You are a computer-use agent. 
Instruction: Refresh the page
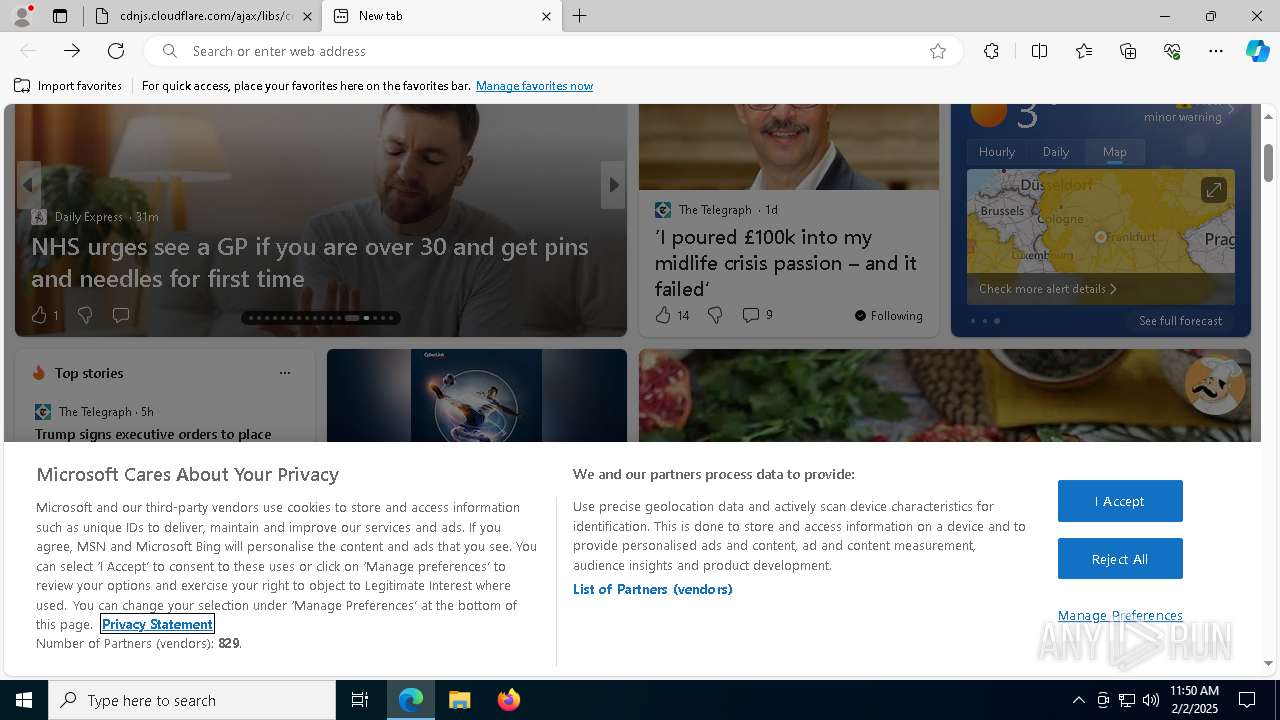116,51
